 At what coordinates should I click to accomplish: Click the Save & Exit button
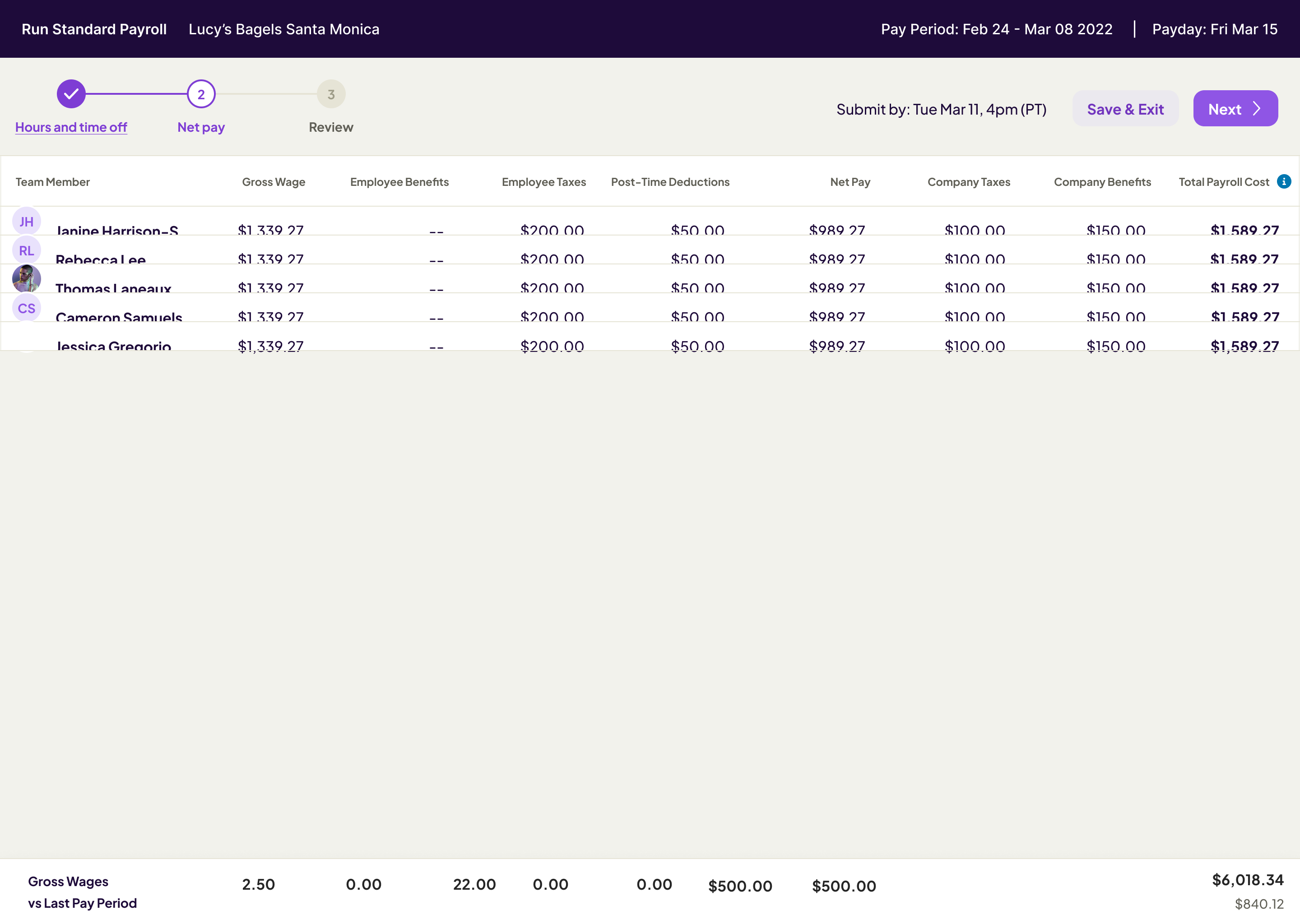(x=1125, y=109)
